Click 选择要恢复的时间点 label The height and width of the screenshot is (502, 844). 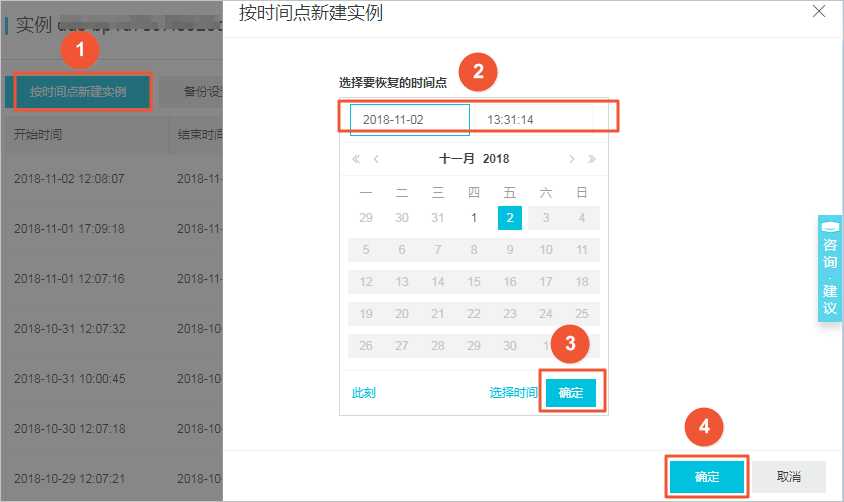point(393,83)
